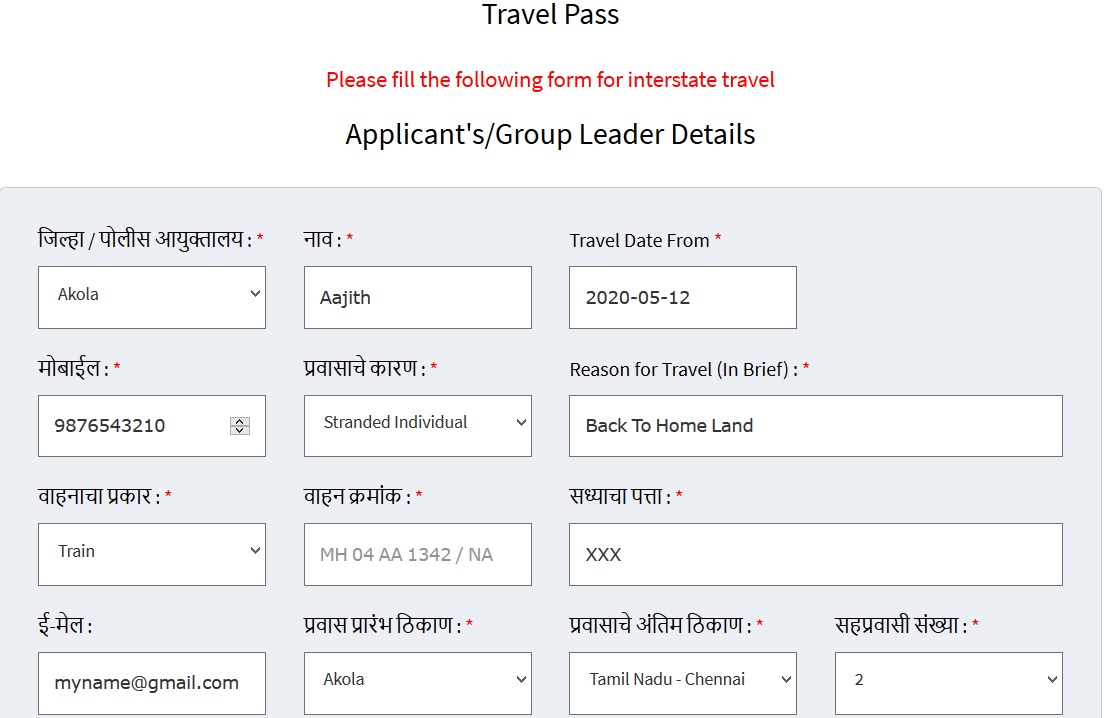The height and width of the screenshot is (718, 1104).
Task: Open the journey start place Akola dropdown
Action: pyautogui.click(x=418, y=681)
